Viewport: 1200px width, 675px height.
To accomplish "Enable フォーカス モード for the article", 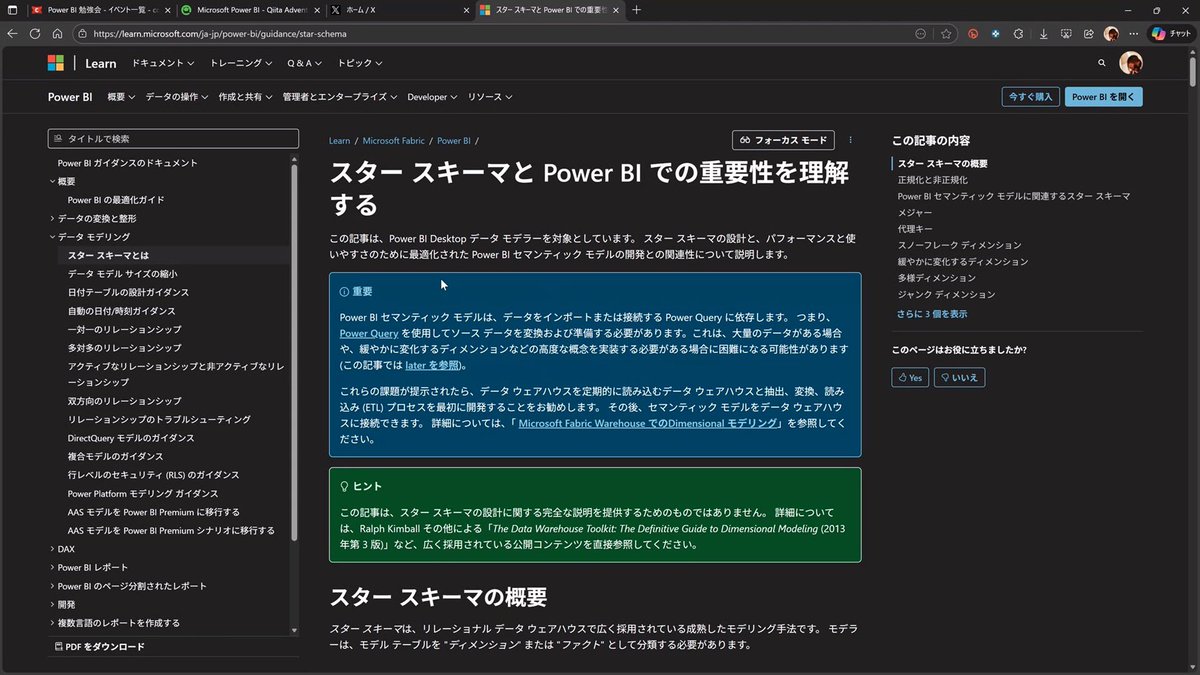I will coord(783,139).
